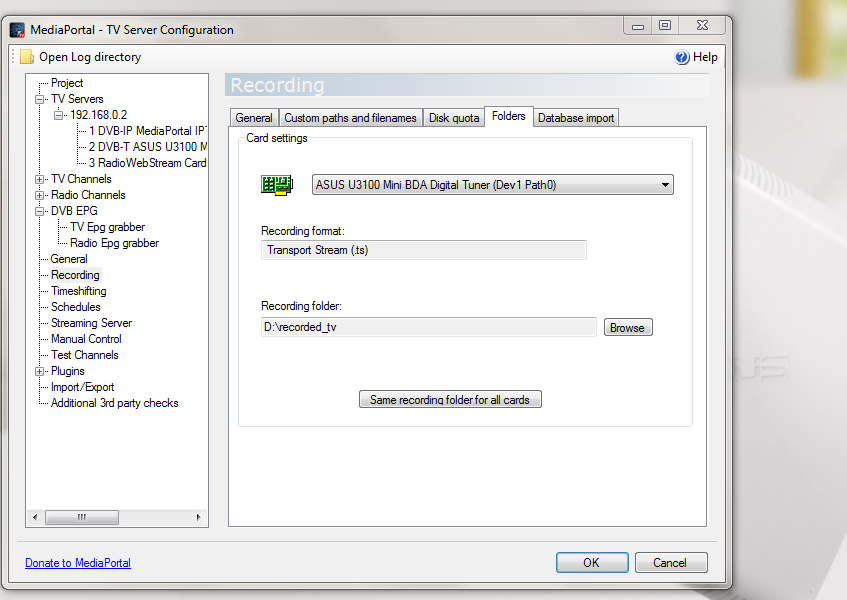Screen dimensions: 847x600
Task: Switch to the Disk quota tab
Action: tap(454, 118)
